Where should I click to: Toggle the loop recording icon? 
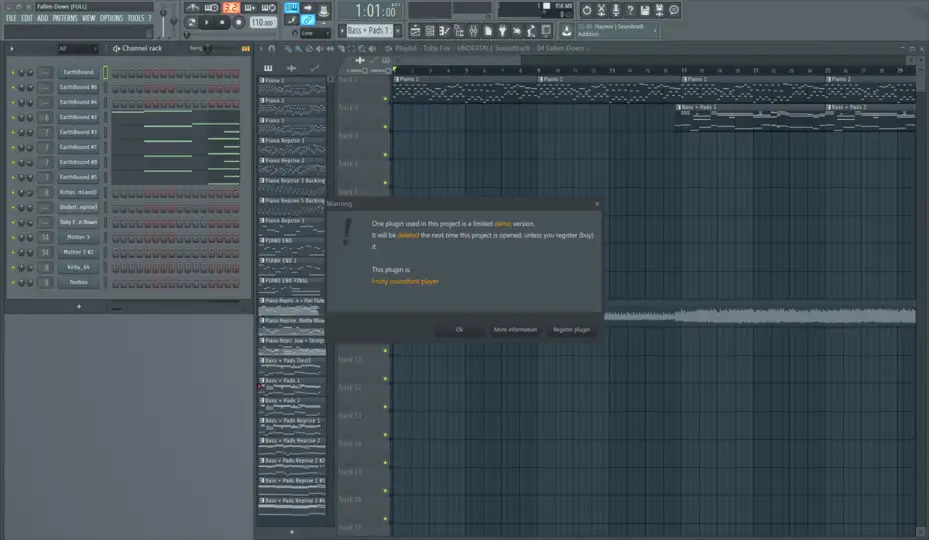pos(268,8)
